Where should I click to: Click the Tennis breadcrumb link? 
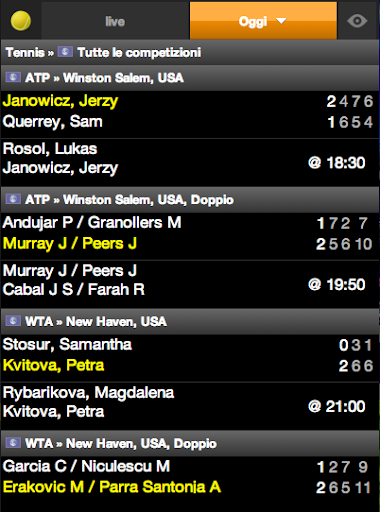pyautogui.click(x=25, y=52)
